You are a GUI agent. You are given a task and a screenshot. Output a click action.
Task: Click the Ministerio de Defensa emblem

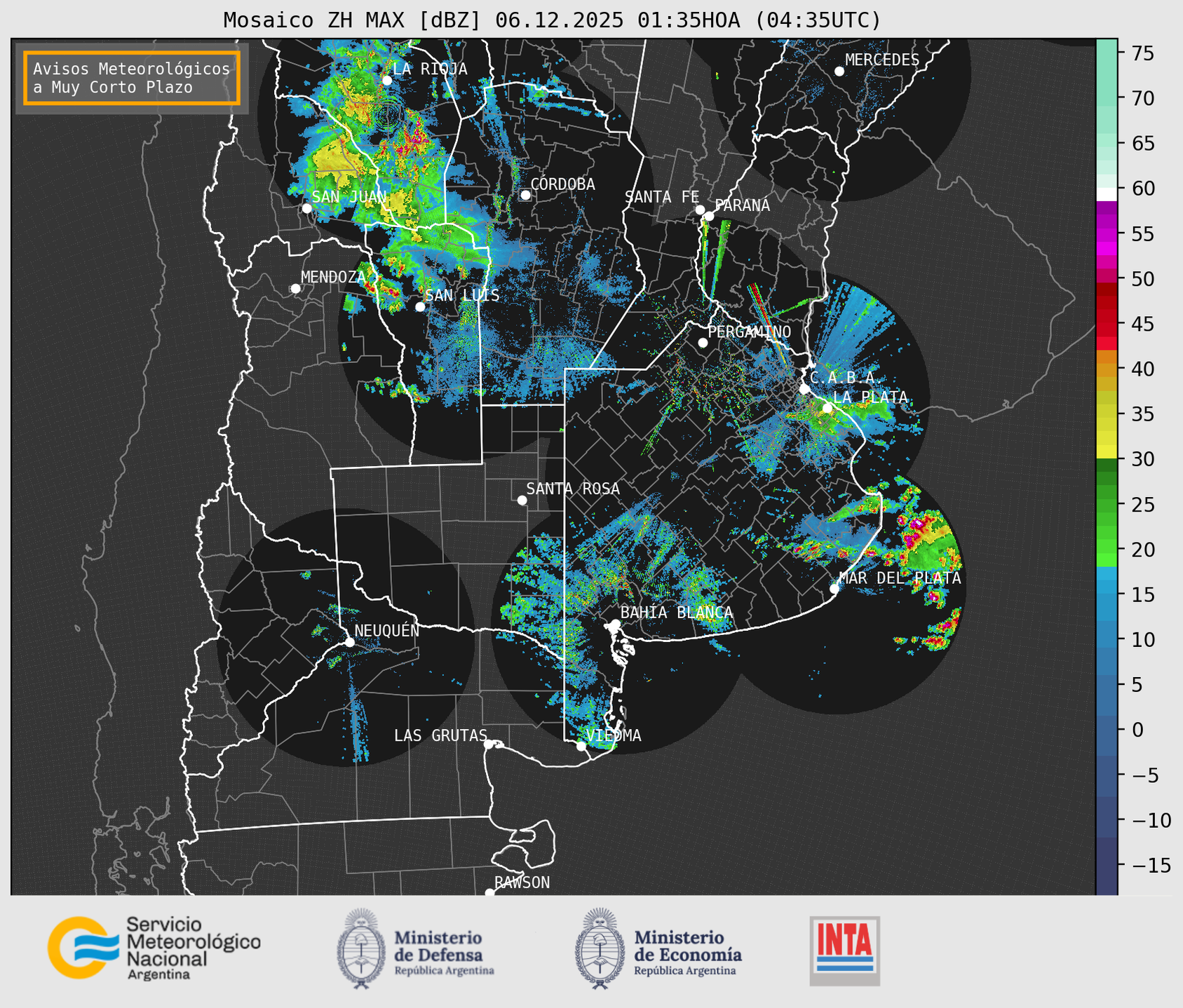(x=361, y=948)
